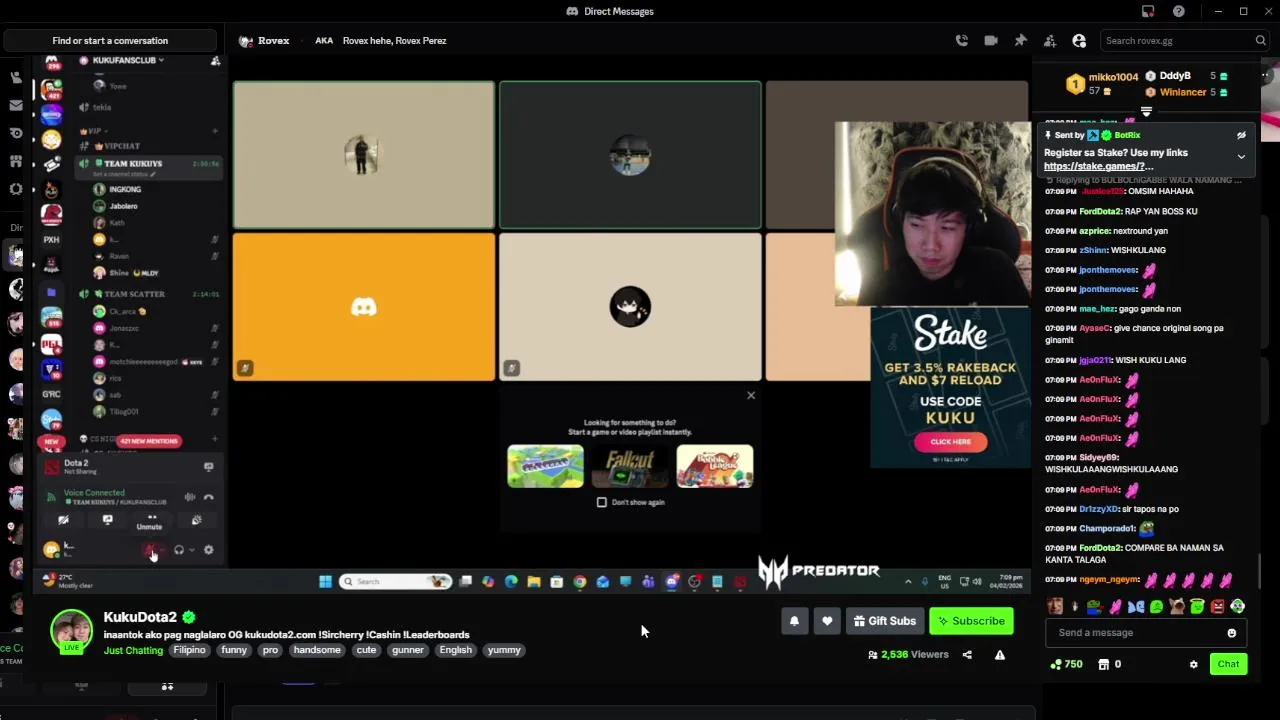Click the Search rovex.gg field
Screen dimensions: 1280x720
click(1185, 41)
